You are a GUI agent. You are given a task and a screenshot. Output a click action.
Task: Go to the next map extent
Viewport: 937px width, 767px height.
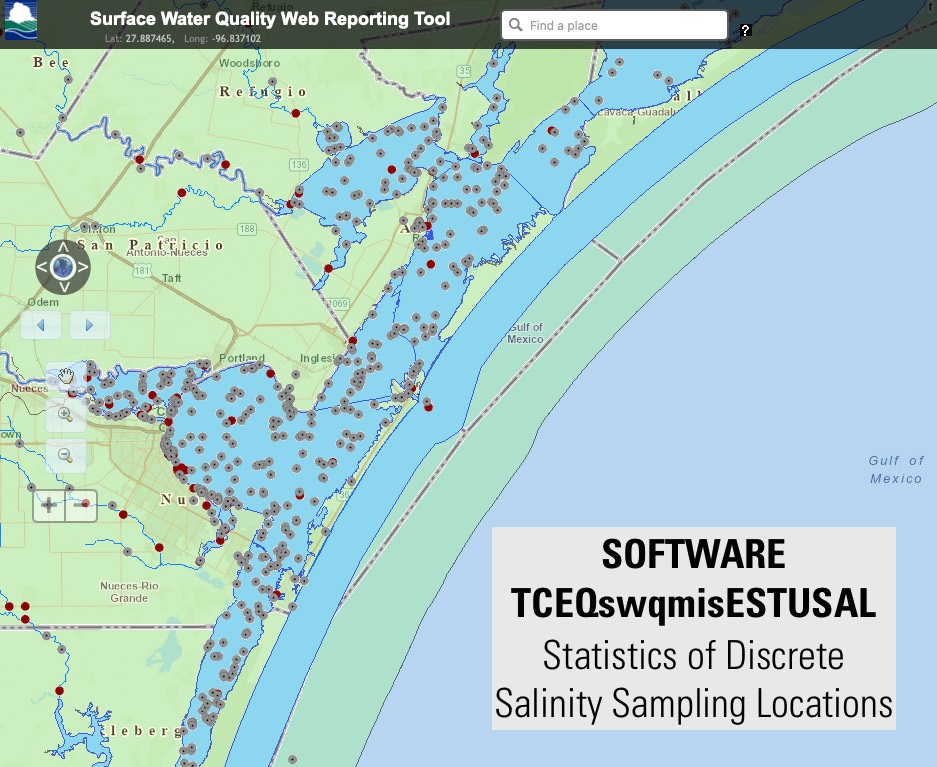[89, 325]
